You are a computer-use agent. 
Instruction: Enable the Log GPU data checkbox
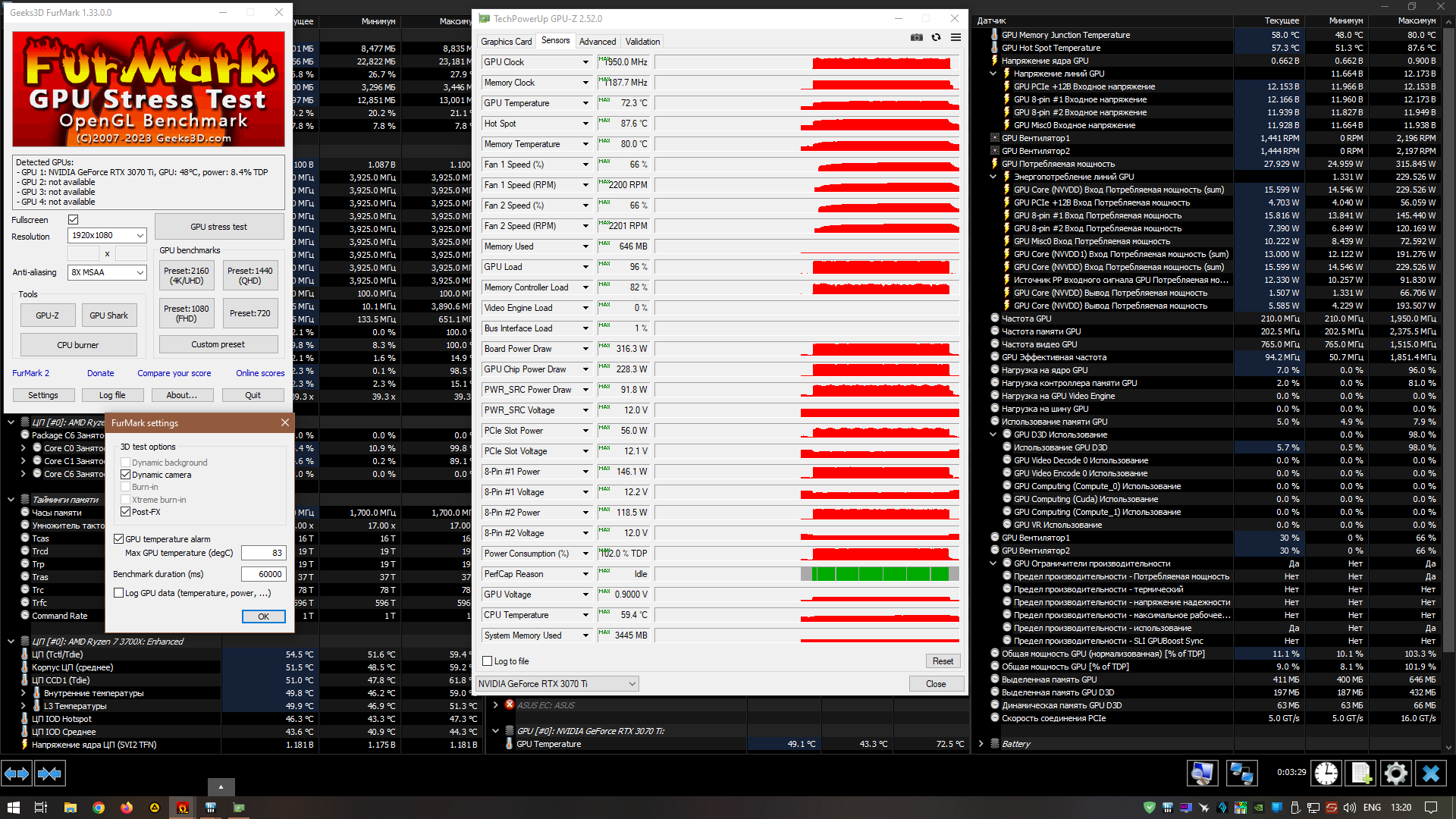pos(119,593)
